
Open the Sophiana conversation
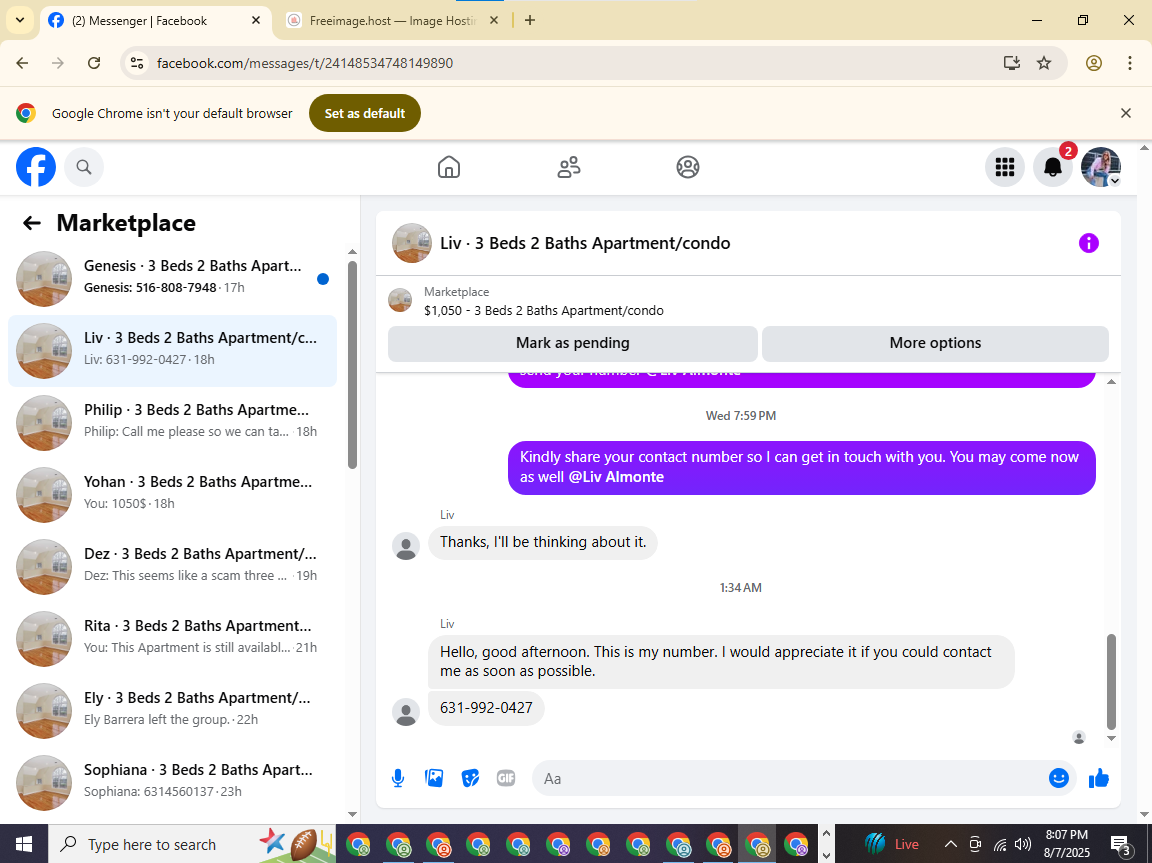coord(173,783)
